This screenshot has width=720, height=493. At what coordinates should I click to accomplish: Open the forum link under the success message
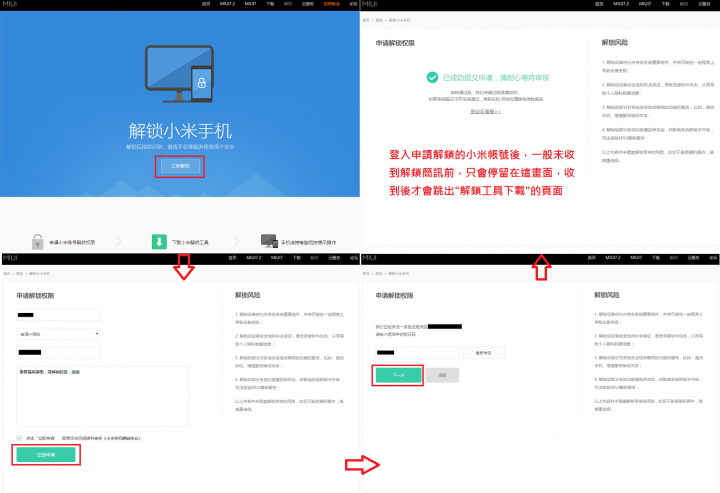485,112
